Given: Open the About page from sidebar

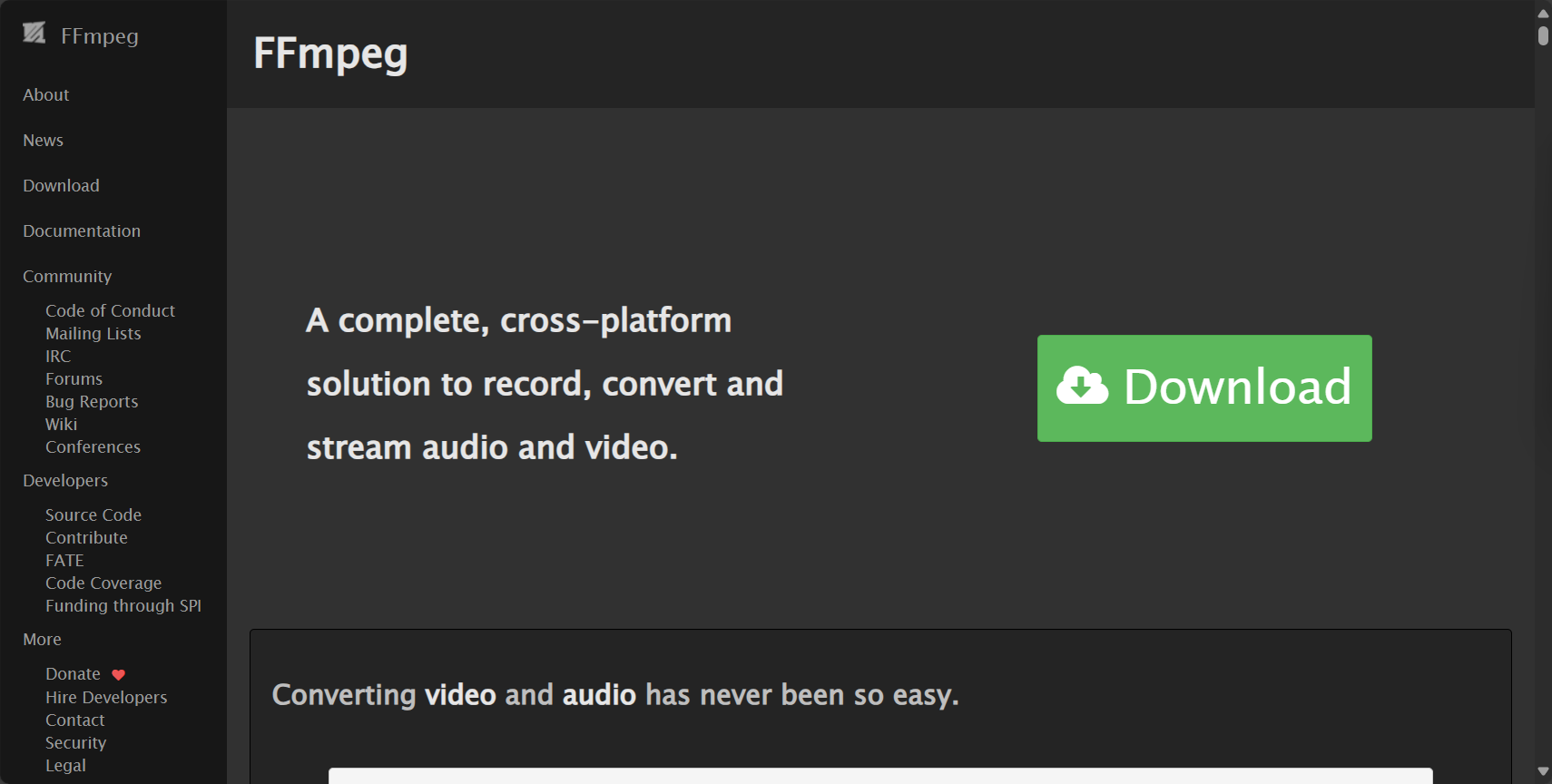Looking at the screenshot, I should pos(46,95).
